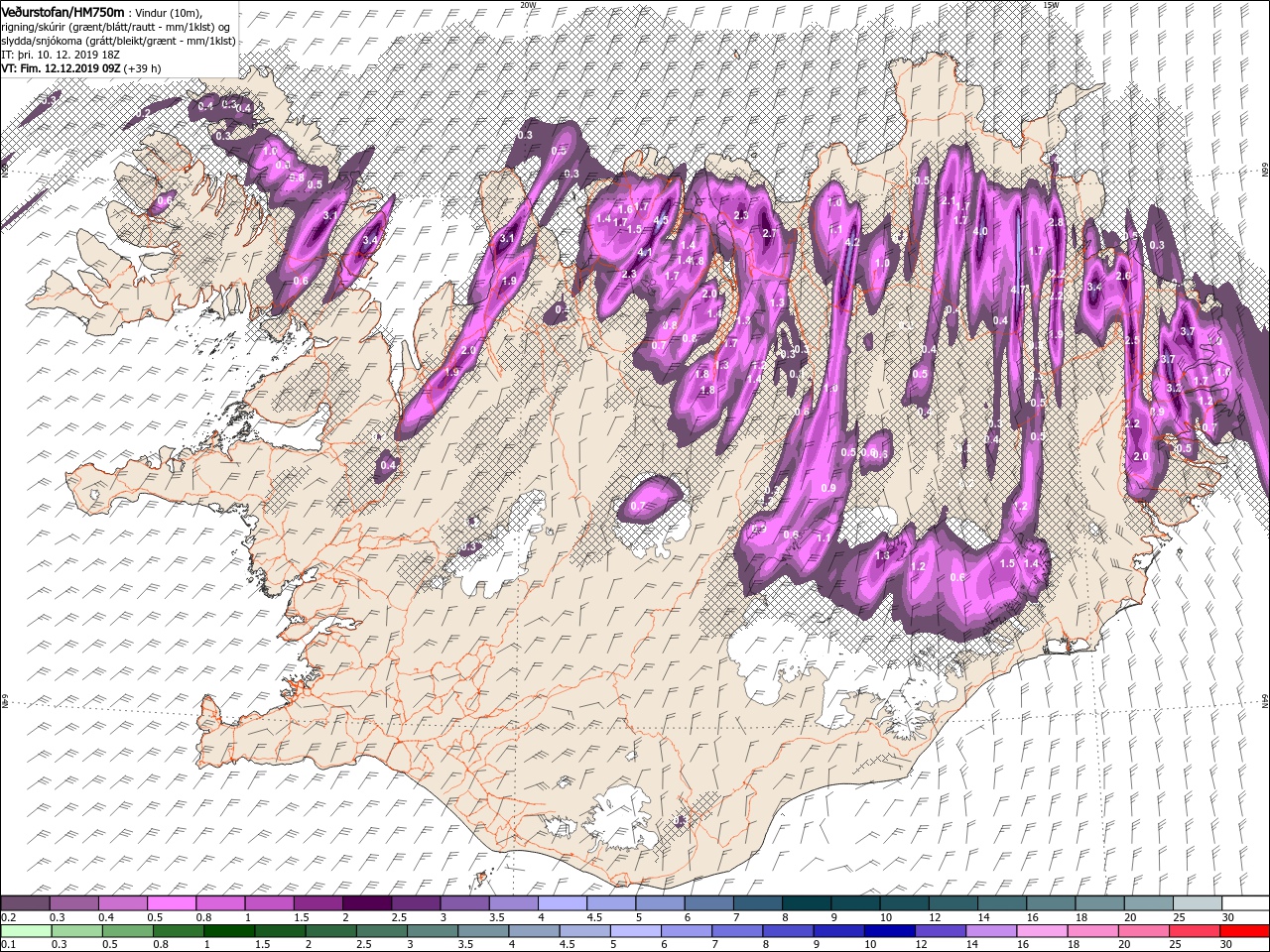Pick bottom-row legend swatch between 25 and 30
Image resolution: width=1270 pixels, height=952 pixels.
(1196, 930)
